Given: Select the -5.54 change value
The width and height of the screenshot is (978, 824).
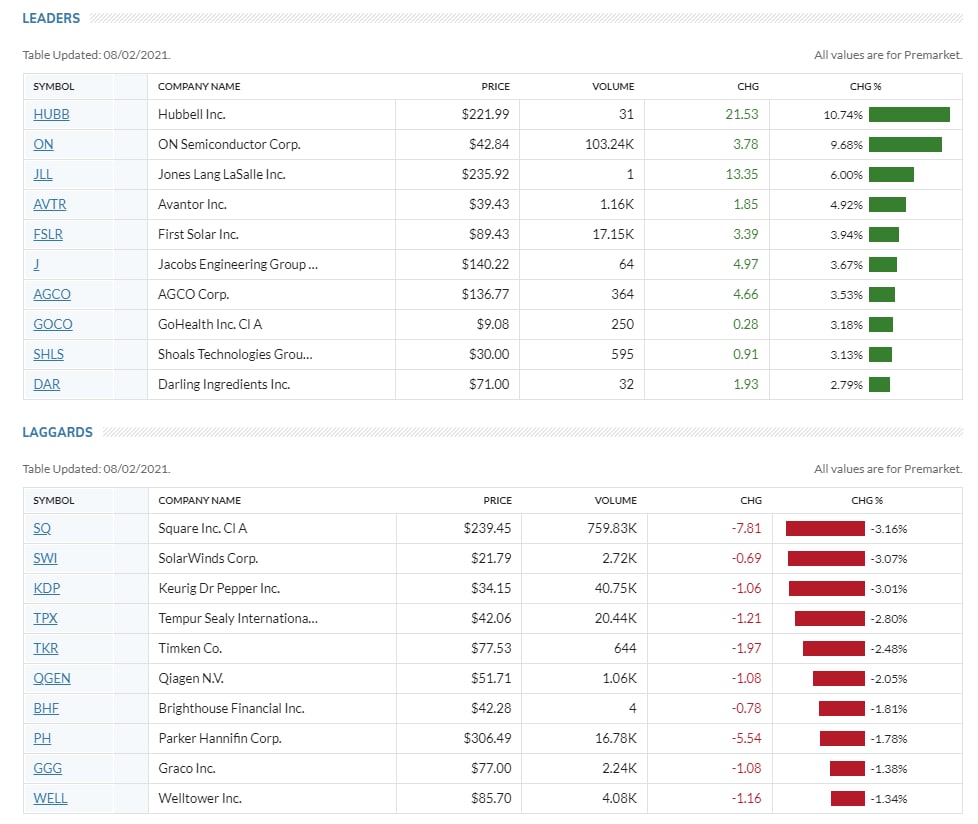Looking at the screenshot, I should [x=746, y=738].
